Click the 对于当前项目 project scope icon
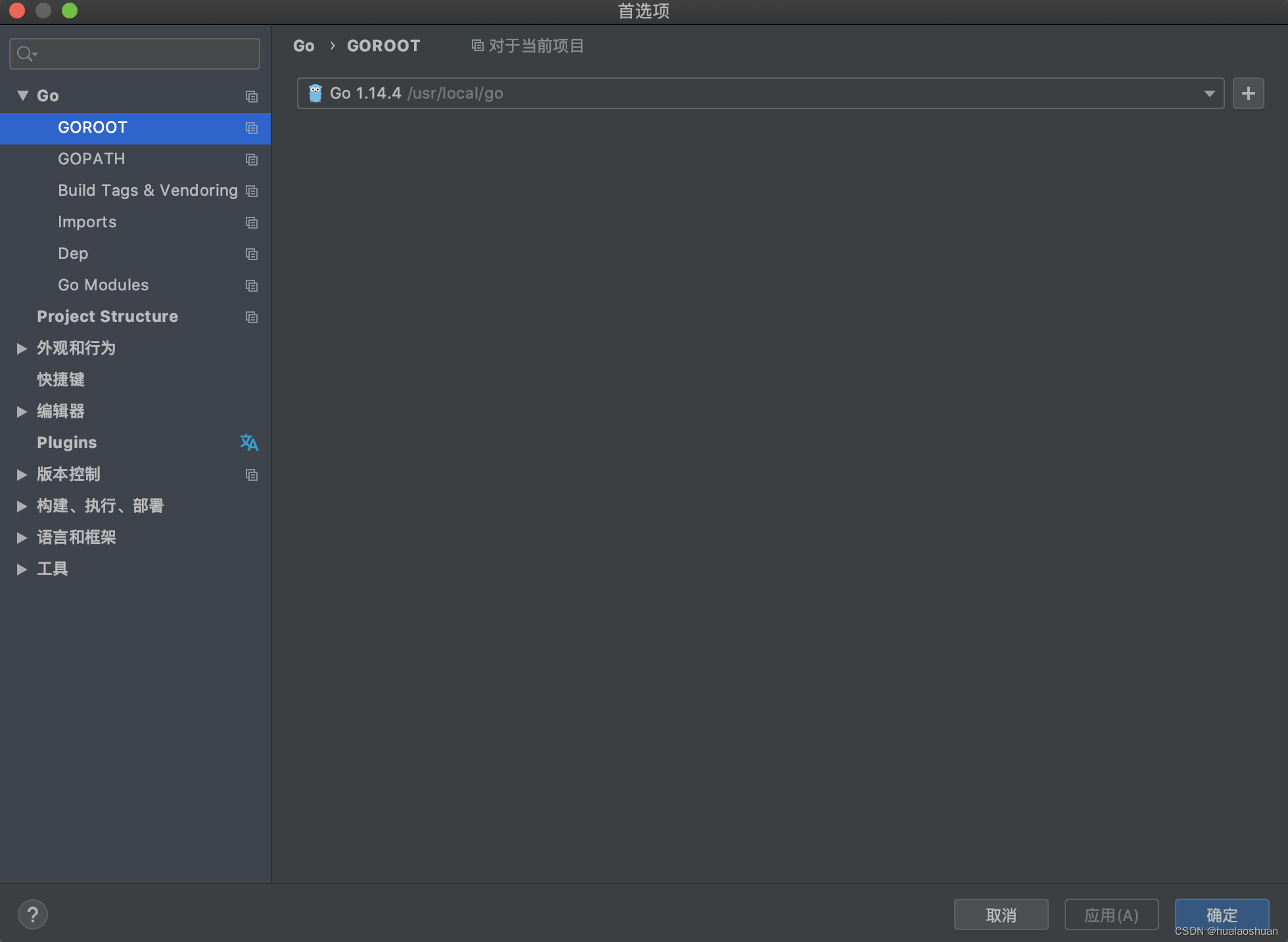This screenshot has height=942, width=1288. pos(478,46)
